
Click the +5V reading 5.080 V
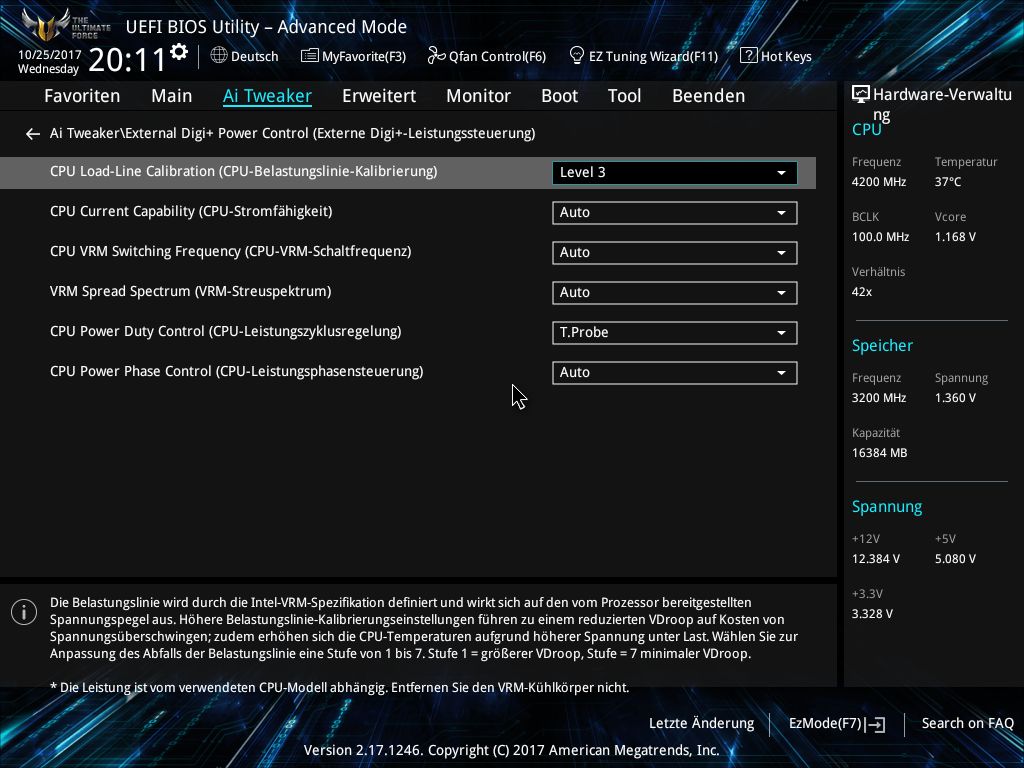click(x=955, y=559)
